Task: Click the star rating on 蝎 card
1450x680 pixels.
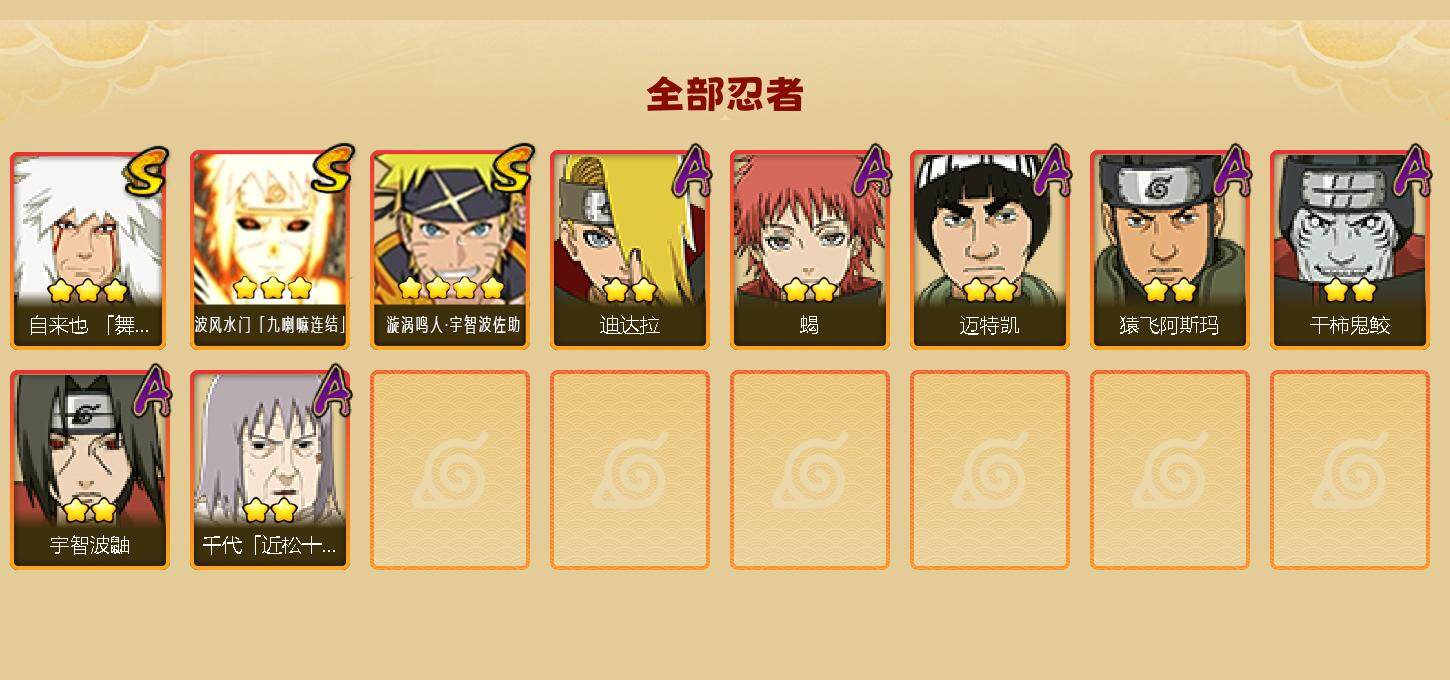Action: 810,290
